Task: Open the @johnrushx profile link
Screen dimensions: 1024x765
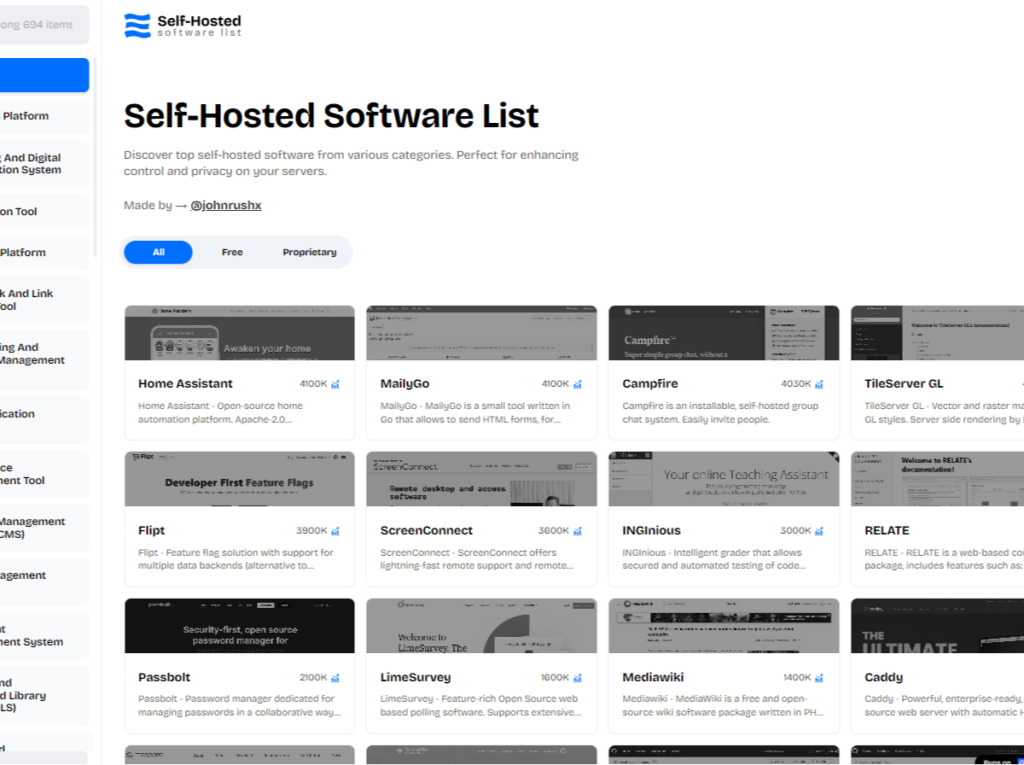Action: tap(226, 205)
